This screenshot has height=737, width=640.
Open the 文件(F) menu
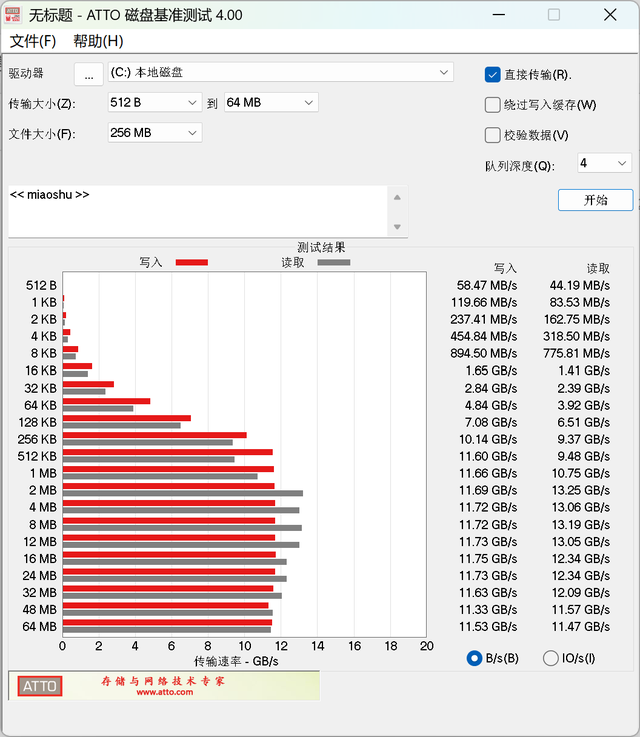[x=33, y=41]
